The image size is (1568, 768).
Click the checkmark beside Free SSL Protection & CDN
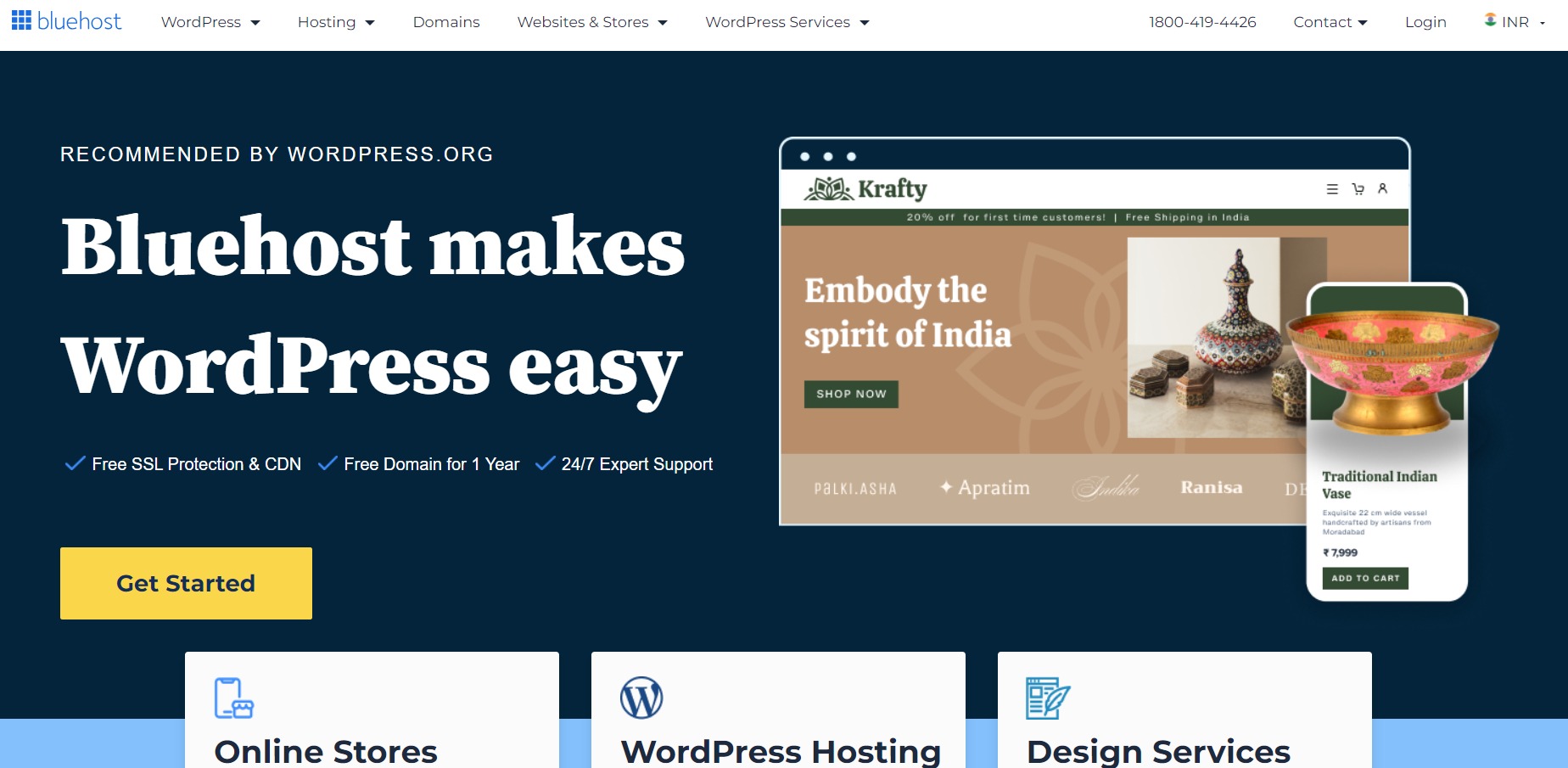coord(75,463)
